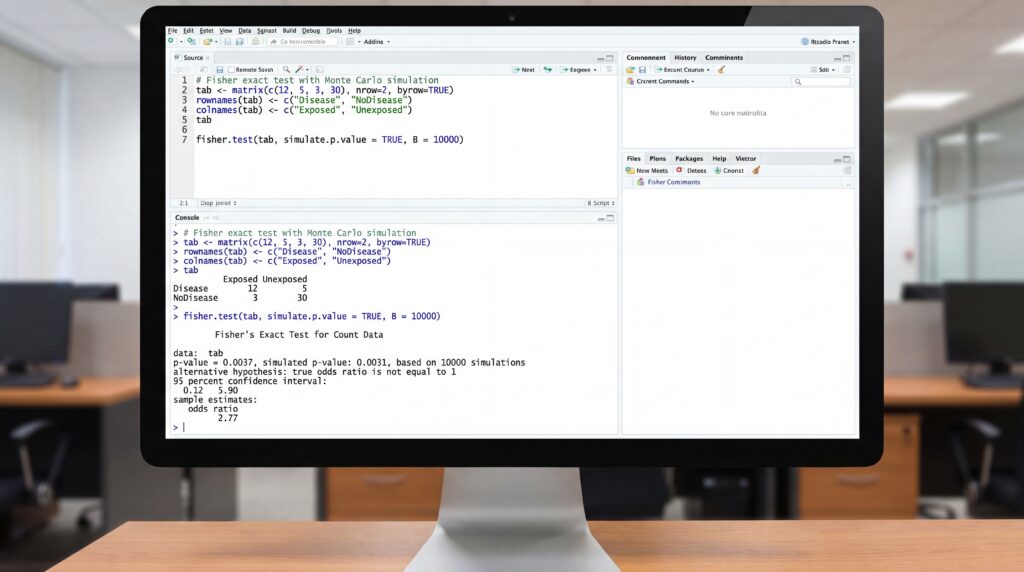This screenshot has width=1024, height=572.
Task: Open the Crarent Commands dropdown
Action: click(665, 81)
